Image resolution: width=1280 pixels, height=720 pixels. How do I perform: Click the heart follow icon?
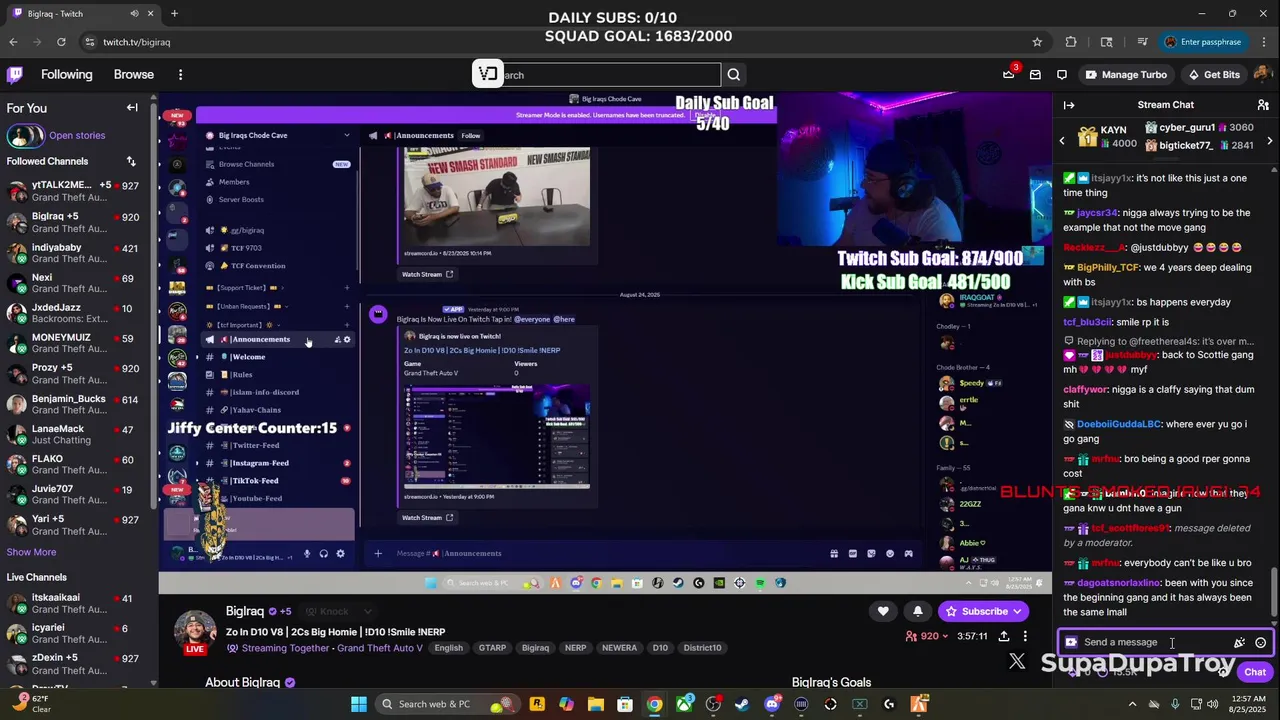point(883,611)
